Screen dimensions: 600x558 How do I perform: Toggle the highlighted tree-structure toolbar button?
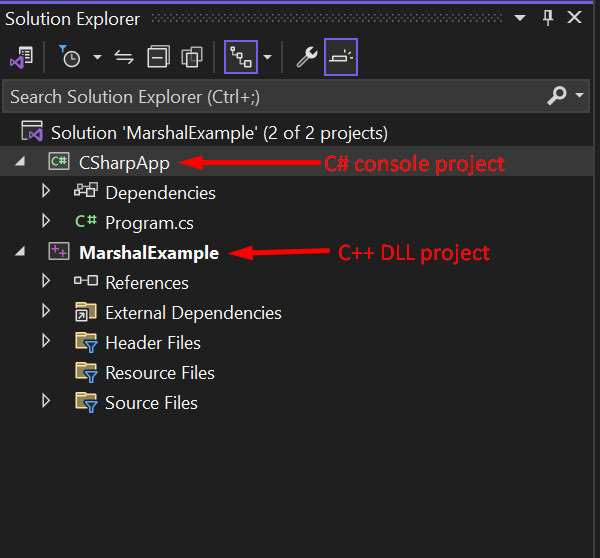239,57
